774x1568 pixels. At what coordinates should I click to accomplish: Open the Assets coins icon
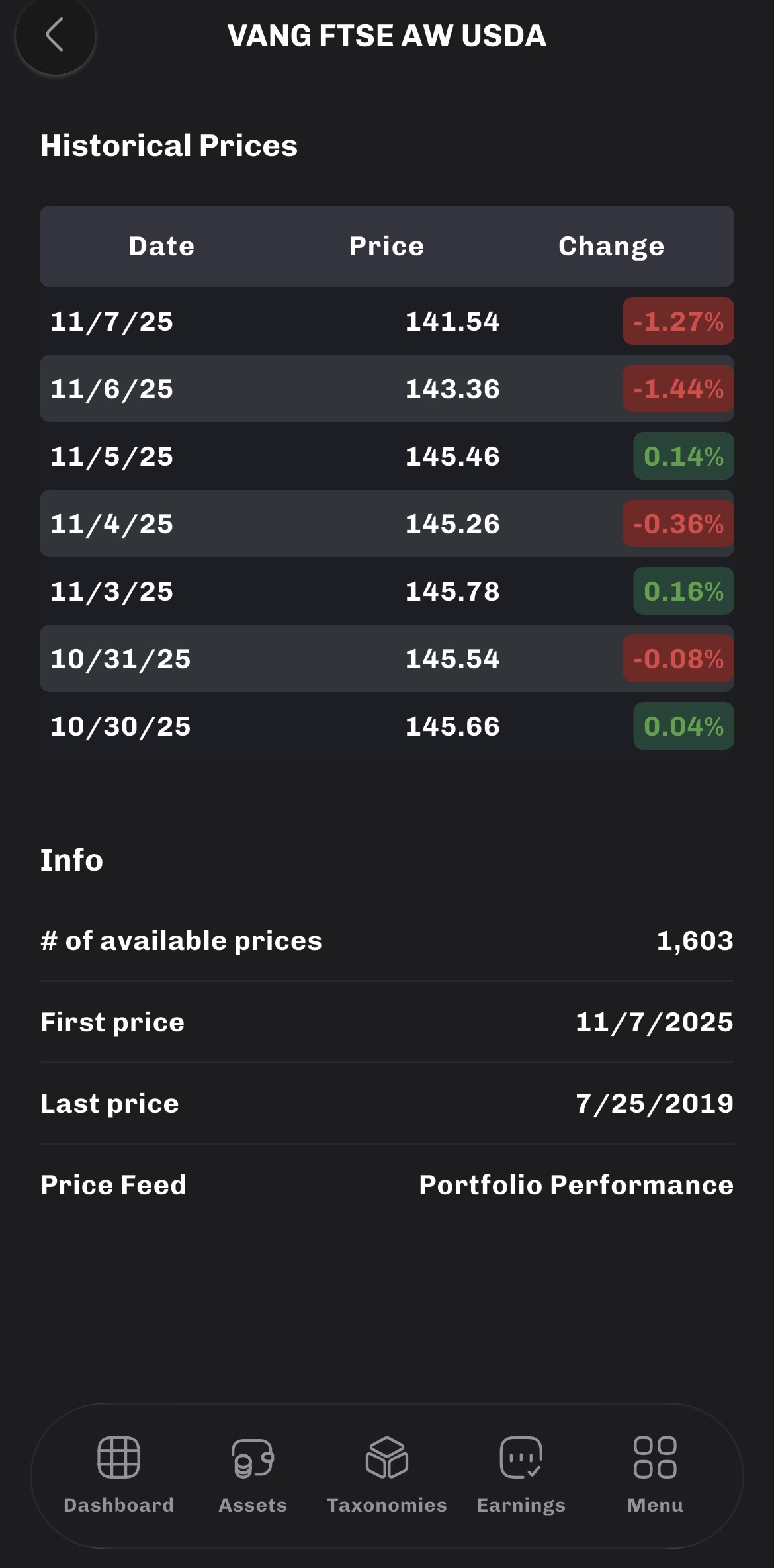click(x=253, y=1457)
